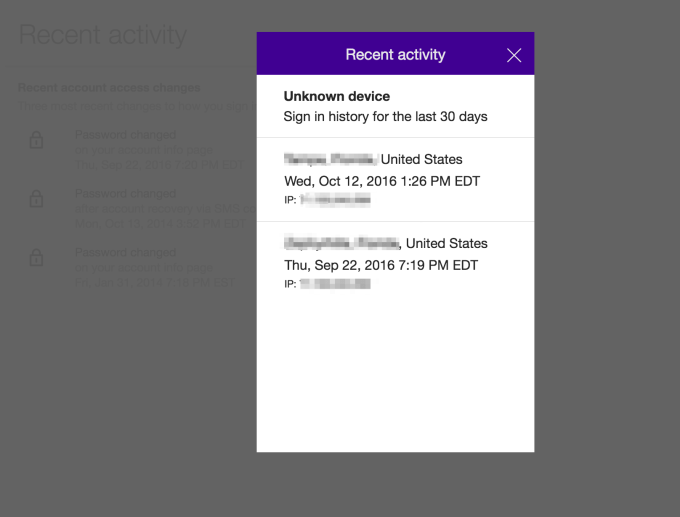
Task: Click 'Three most recent changes' description line
Action: tap(130, 106)
